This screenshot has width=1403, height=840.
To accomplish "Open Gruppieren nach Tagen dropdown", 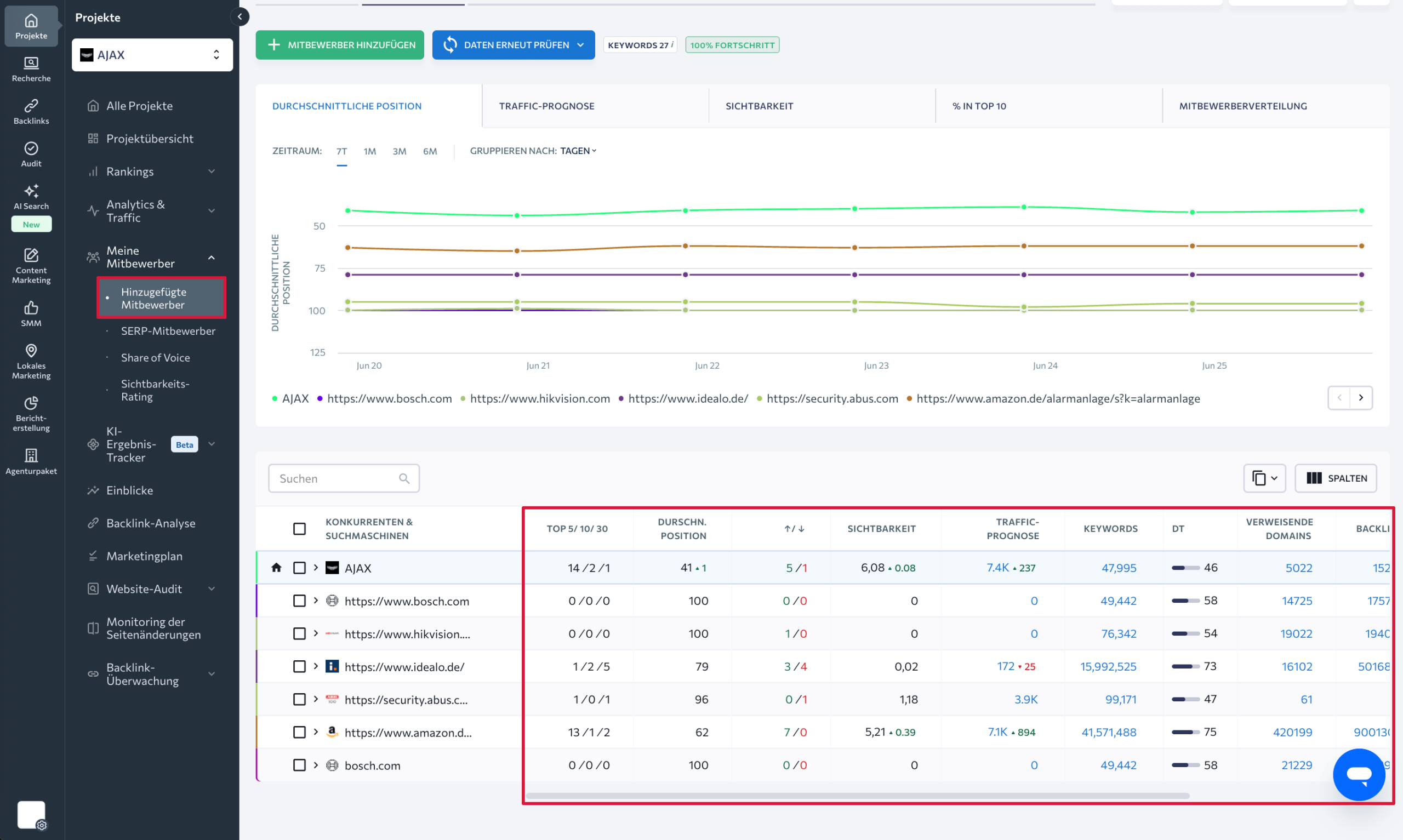I will [x=578, y=151].
